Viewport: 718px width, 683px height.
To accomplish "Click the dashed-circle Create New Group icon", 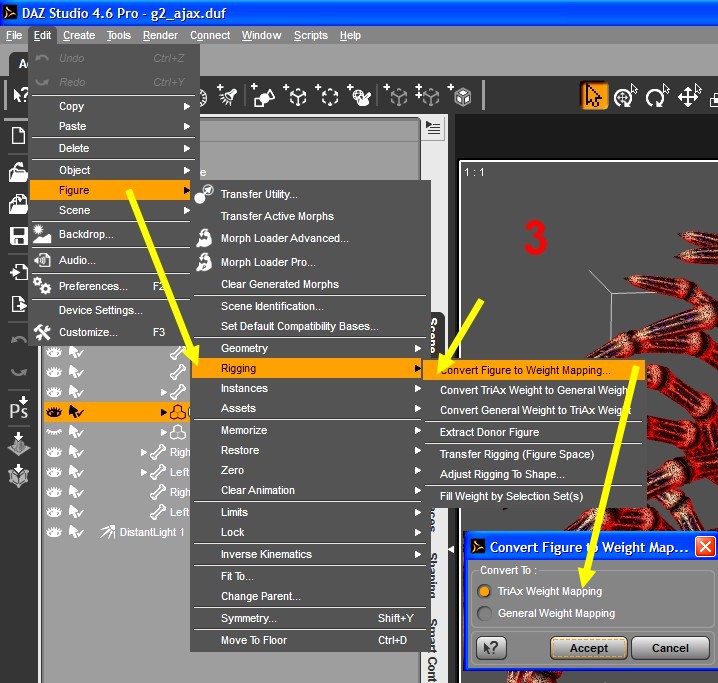I will pyautogui.click(x=327, y=95).
